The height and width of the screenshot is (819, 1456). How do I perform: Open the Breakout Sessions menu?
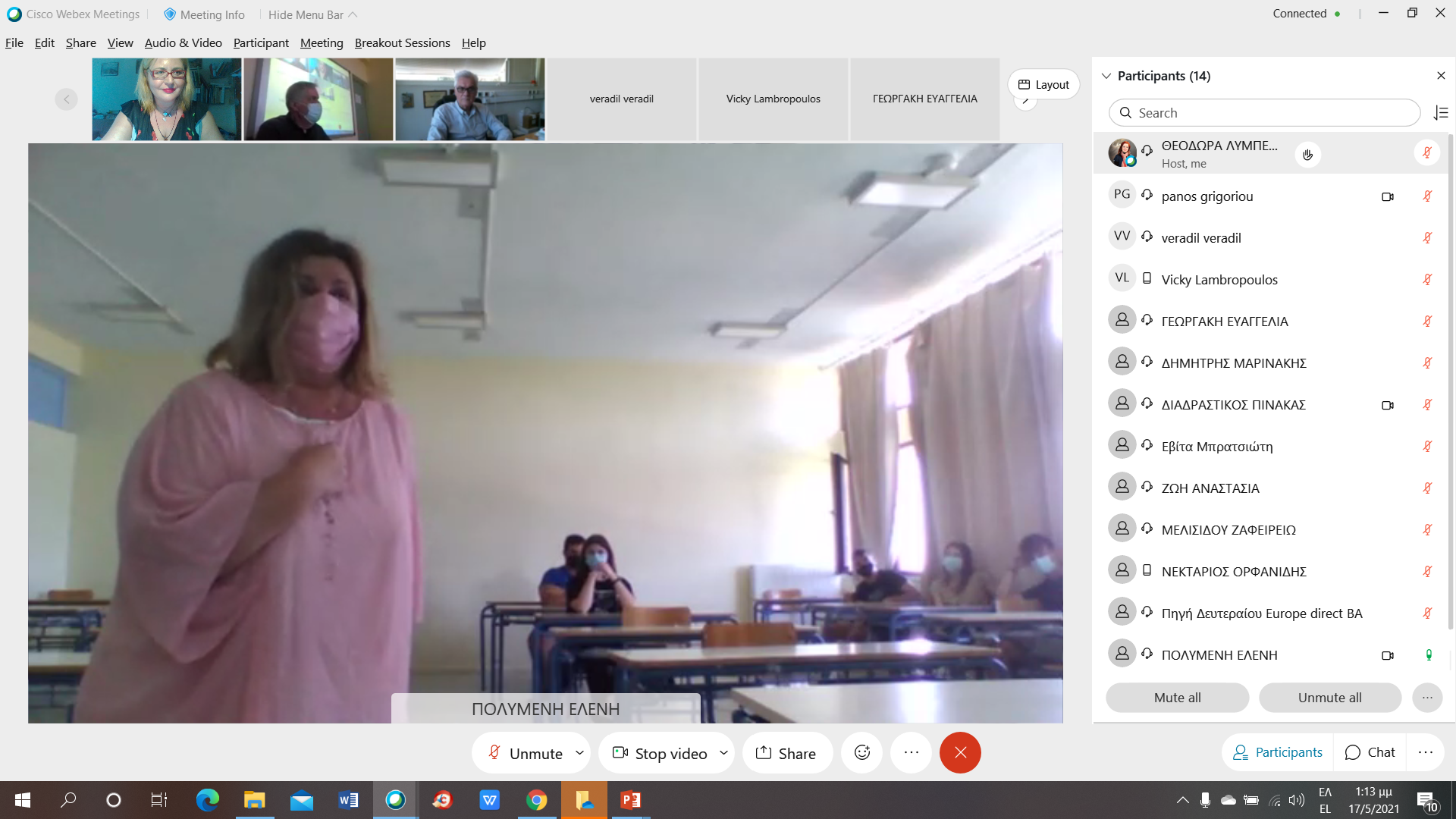402,43
